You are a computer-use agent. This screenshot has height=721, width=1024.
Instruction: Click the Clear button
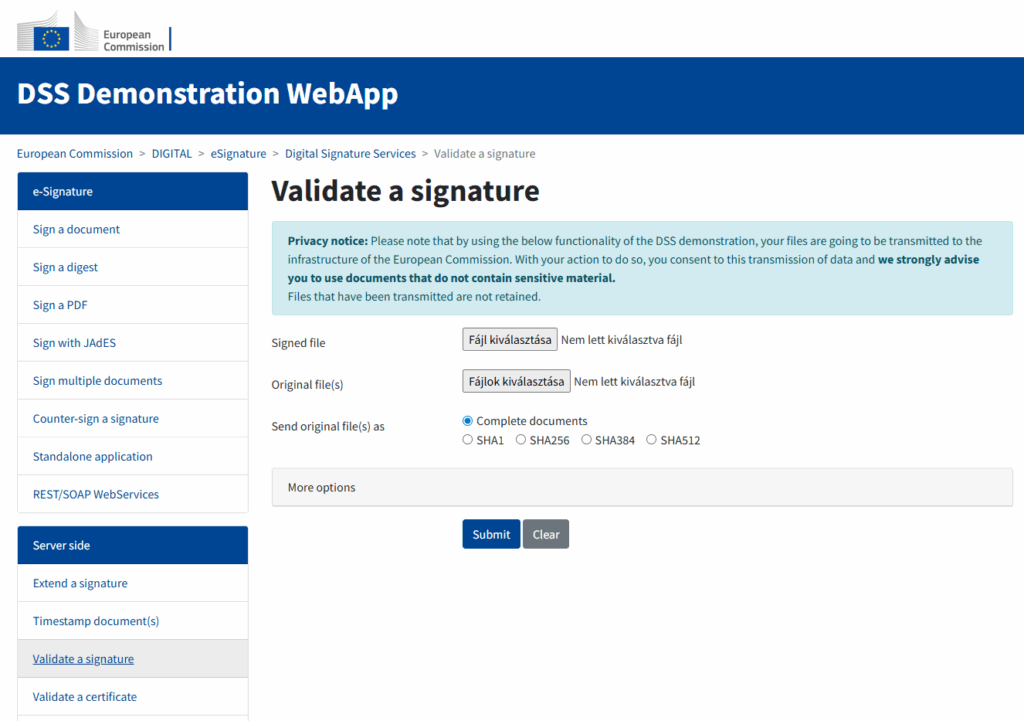[545, 534]
